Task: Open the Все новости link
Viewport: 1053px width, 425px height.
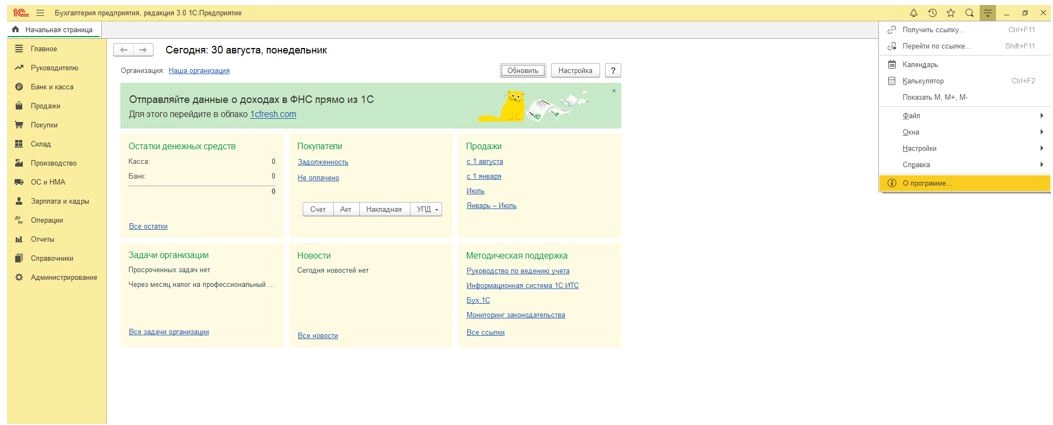Action: click(x=318, y=335)
